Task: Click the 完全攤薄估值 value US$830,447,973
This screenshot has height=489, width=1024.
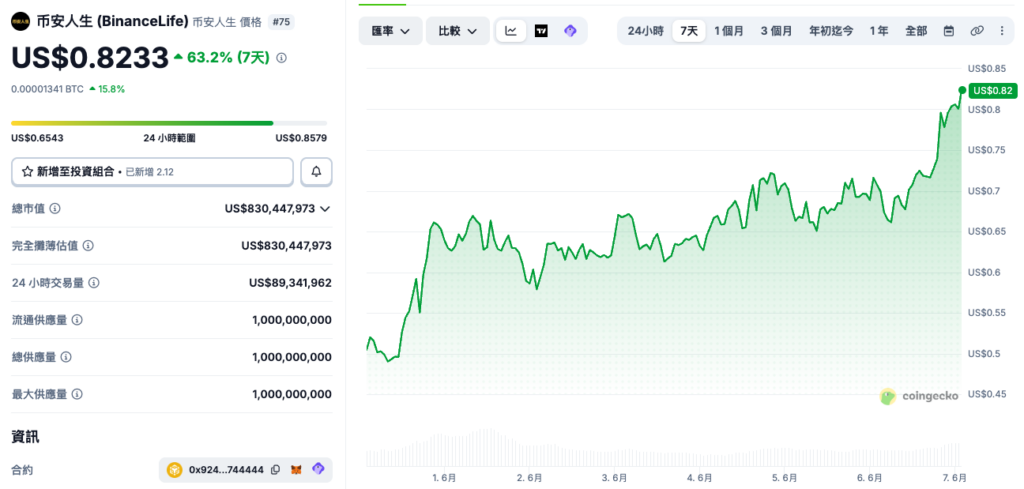Action: (286, 246)
